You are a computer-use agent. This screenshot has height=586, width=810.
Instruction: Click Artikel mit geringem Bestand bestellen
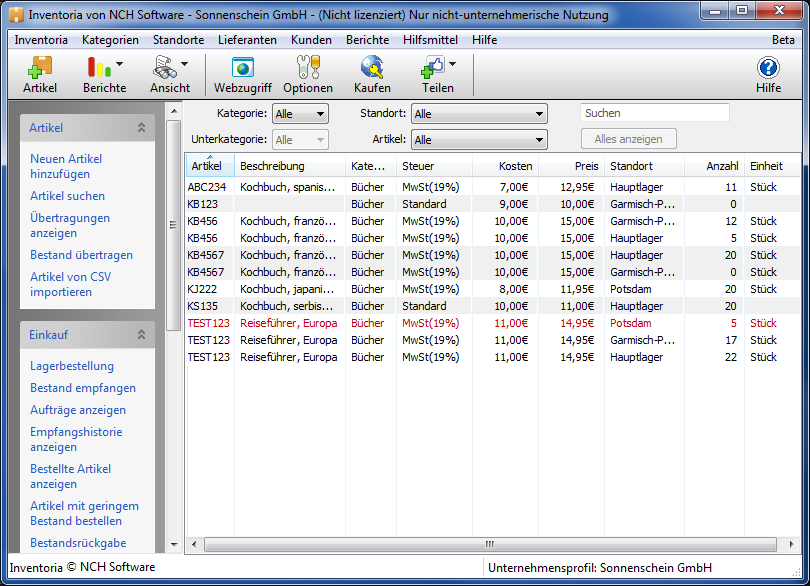click(84, 513)
